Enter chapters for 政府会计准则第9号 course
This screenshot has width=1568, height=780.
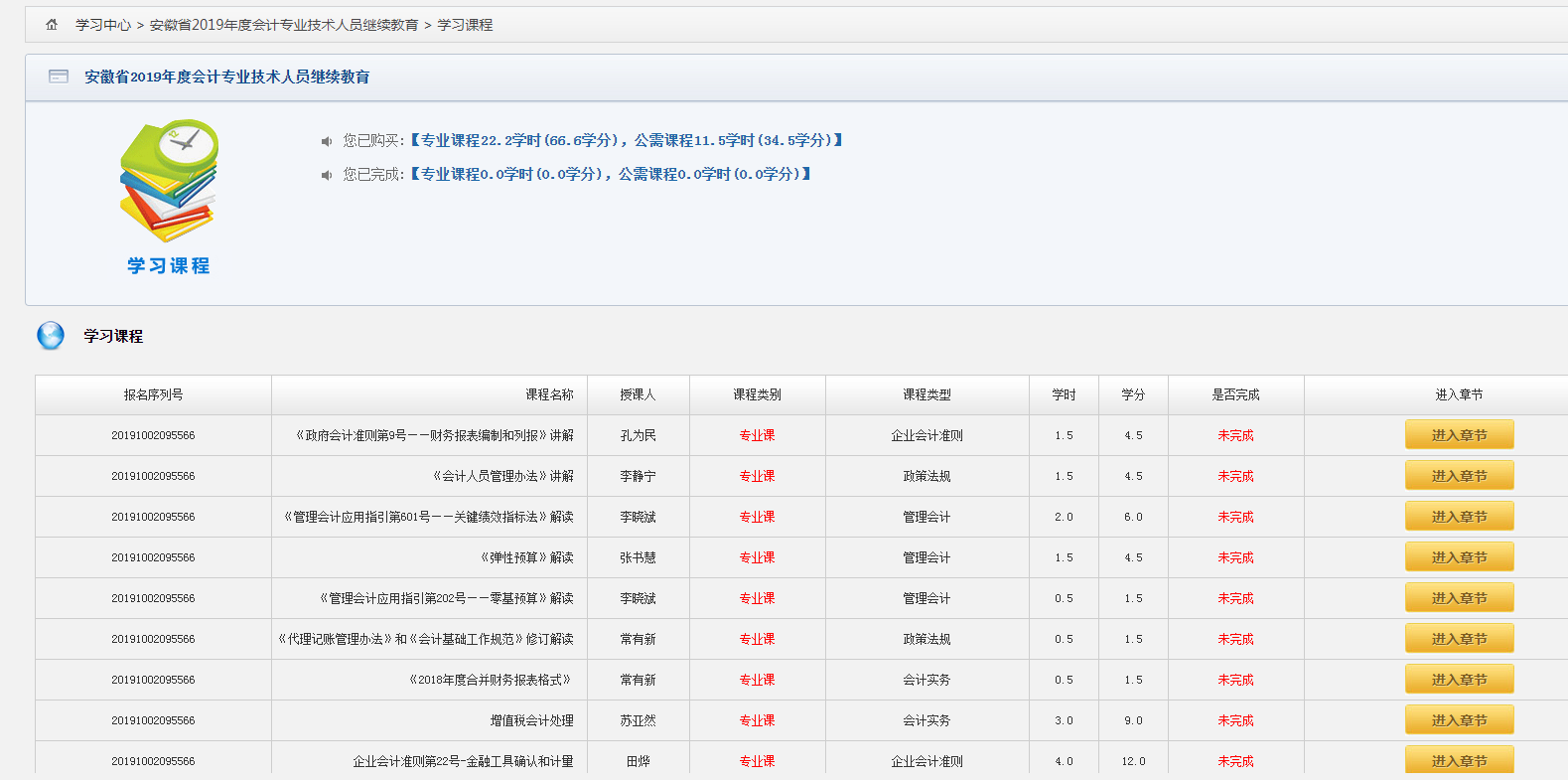(x=1459, y=435)
